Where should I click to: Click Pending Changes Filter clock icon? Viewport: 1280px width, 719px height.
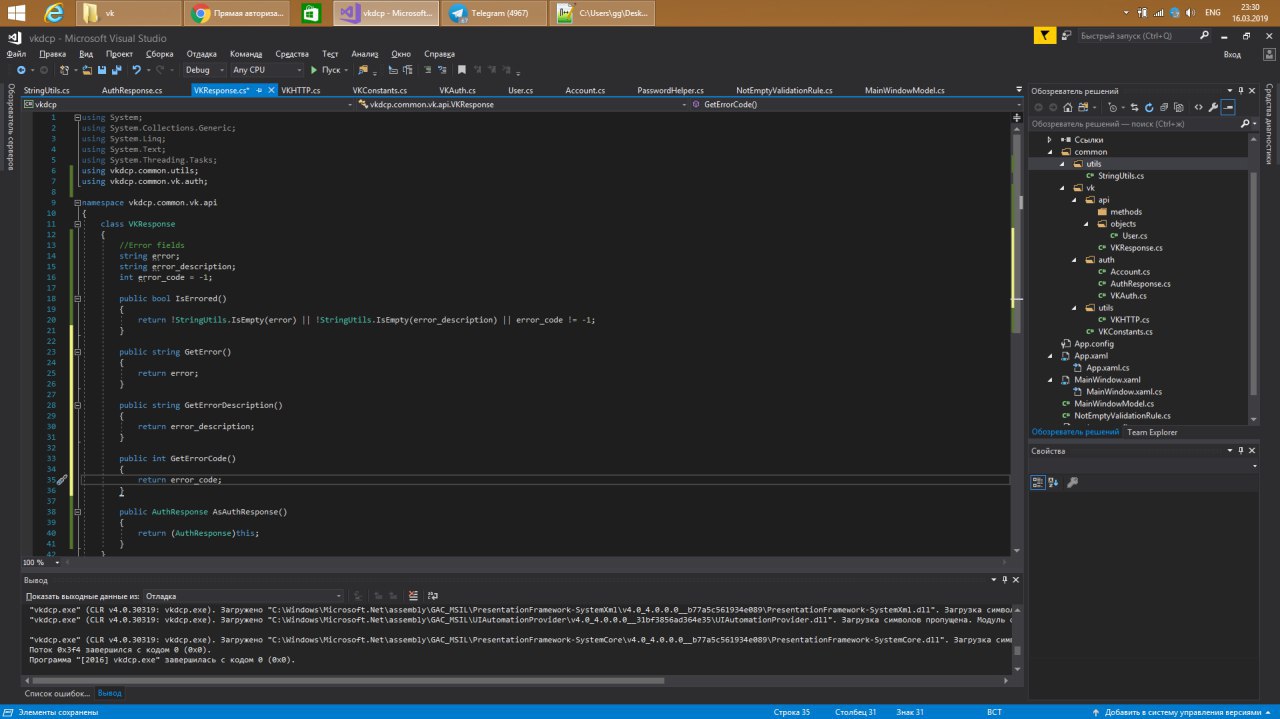click(1113, 107)
